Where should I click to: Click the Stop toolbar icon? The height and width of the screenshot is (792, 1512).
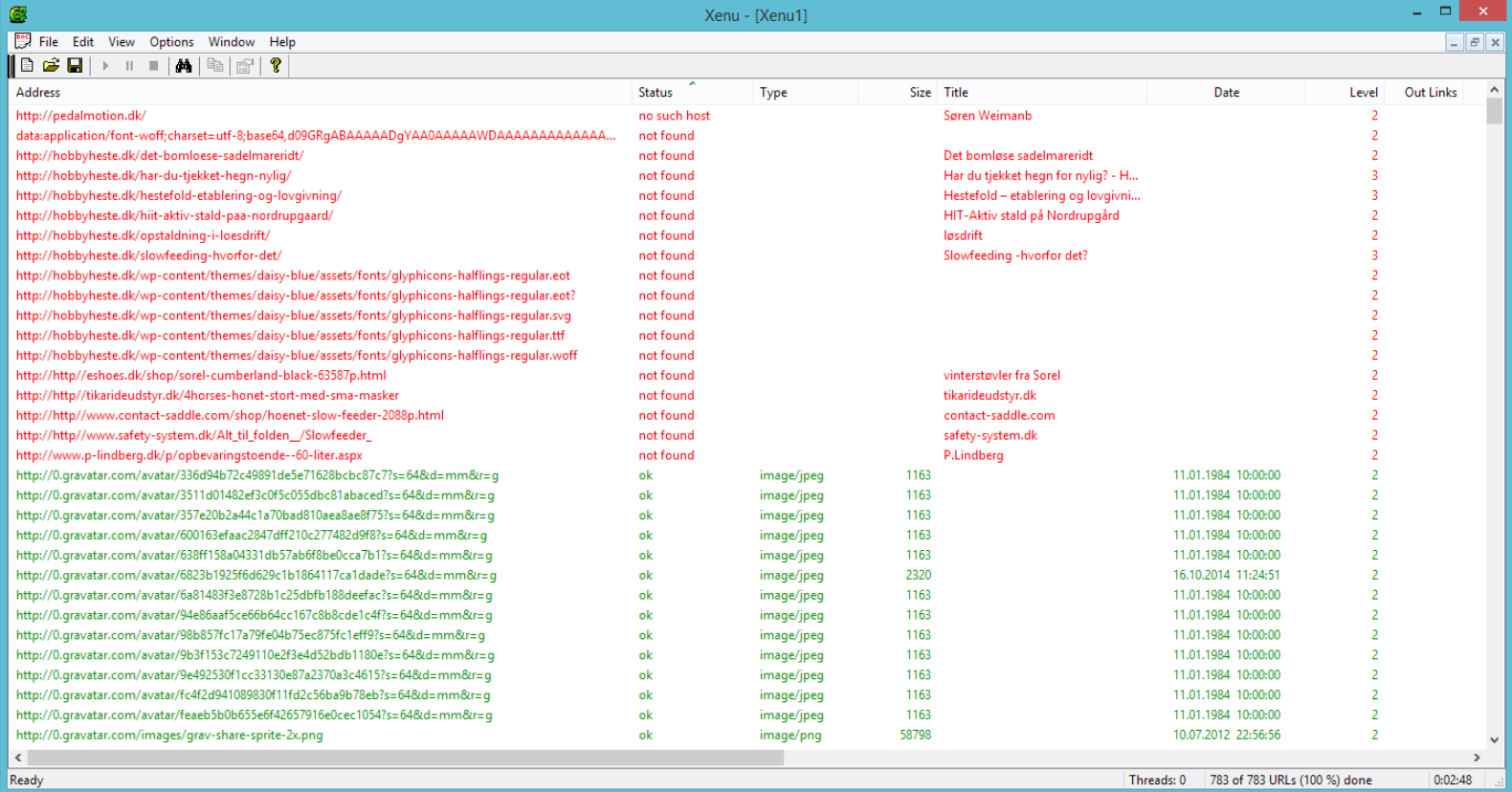[153, 66]
